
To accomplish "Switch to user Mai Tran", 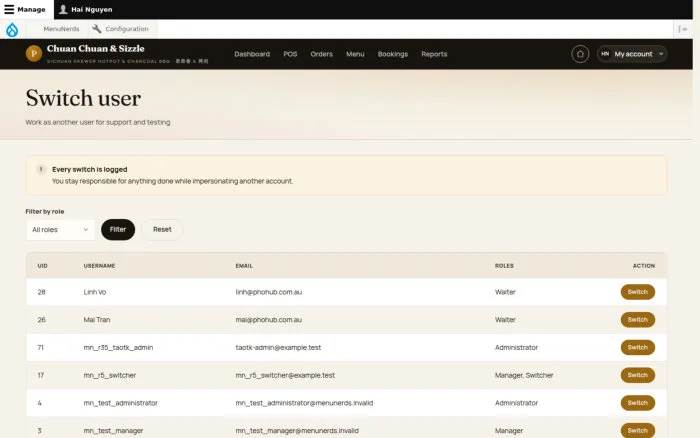I will click(x=638, y=320).
